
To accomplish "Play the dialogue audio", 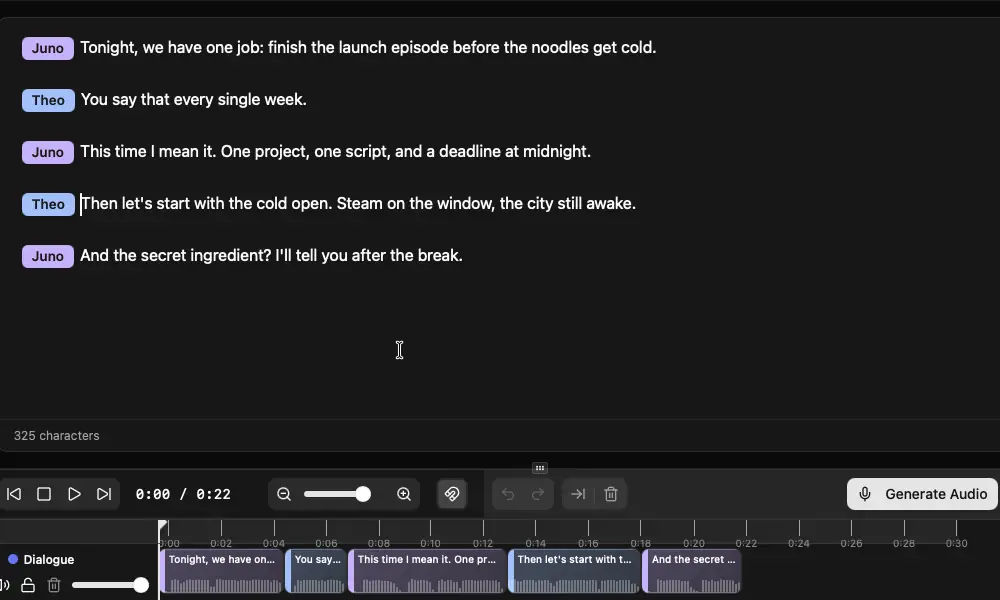I will pyautogui.click(x=74, y=494).
